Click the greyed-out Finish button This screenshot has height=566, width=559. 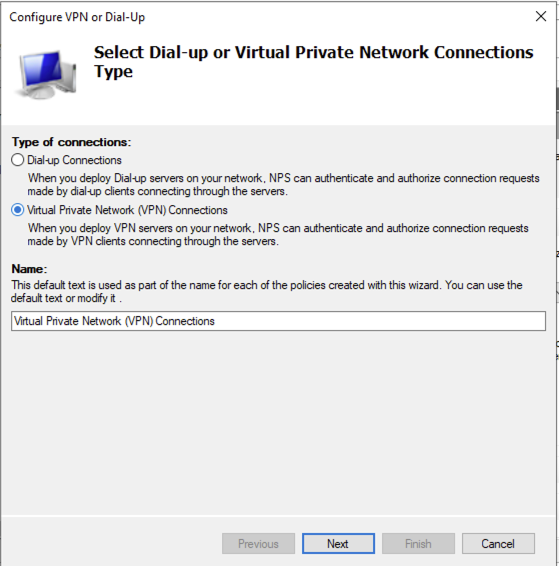pyautogui.click(x=418, y=543)
